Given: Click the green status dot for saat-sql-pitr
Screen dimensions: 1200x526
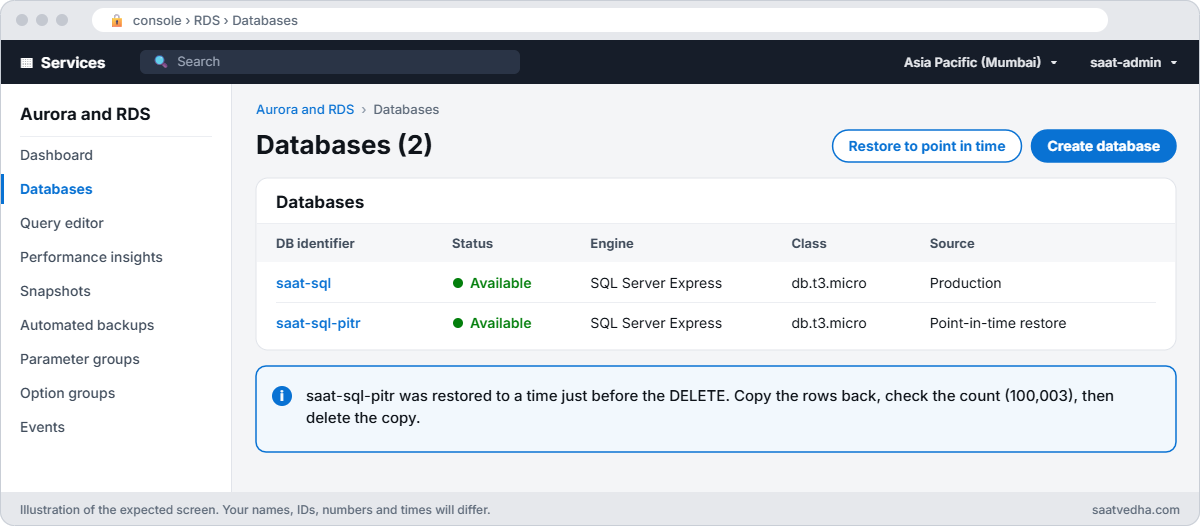Looking at the screenshot, I should [458, 323].
